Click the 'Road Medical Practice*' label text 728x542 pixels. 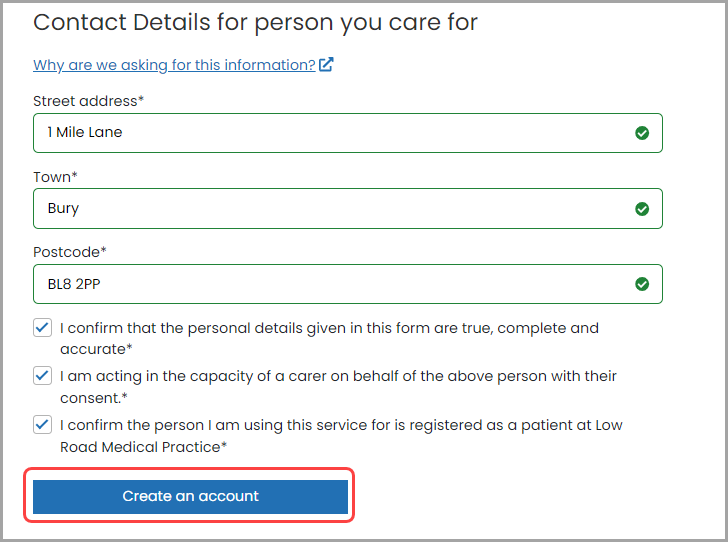point(143,447)
